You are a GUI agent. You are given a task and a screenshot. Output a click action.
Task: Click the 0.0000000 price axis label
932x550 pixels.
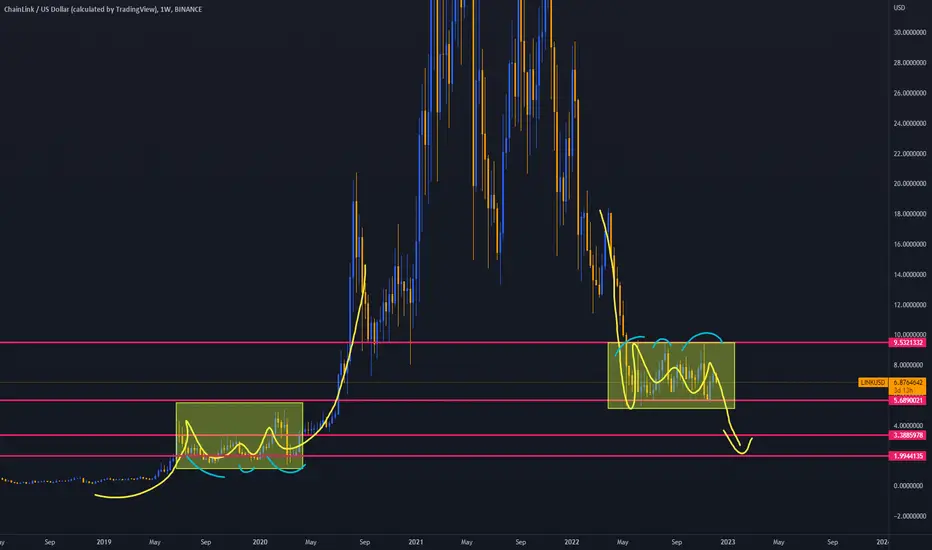pyautogui.click(x=909, y=486)
